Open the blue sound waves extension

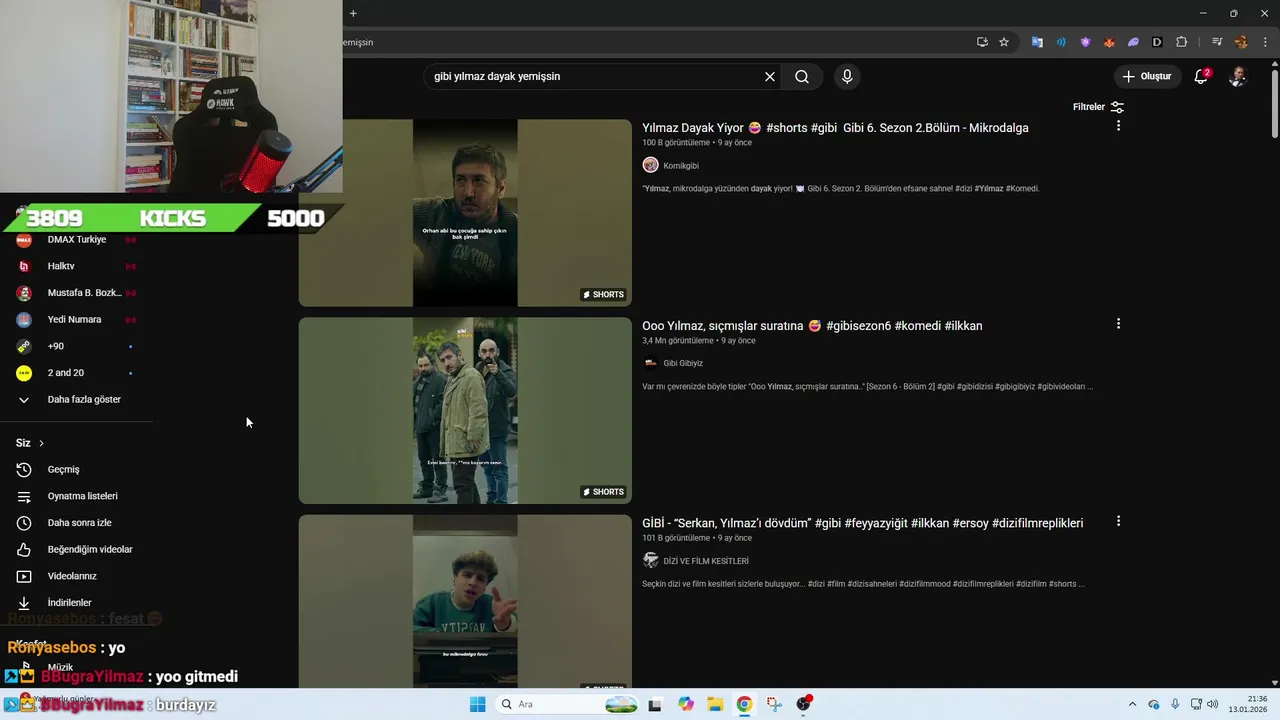(x=1061, y=42)
